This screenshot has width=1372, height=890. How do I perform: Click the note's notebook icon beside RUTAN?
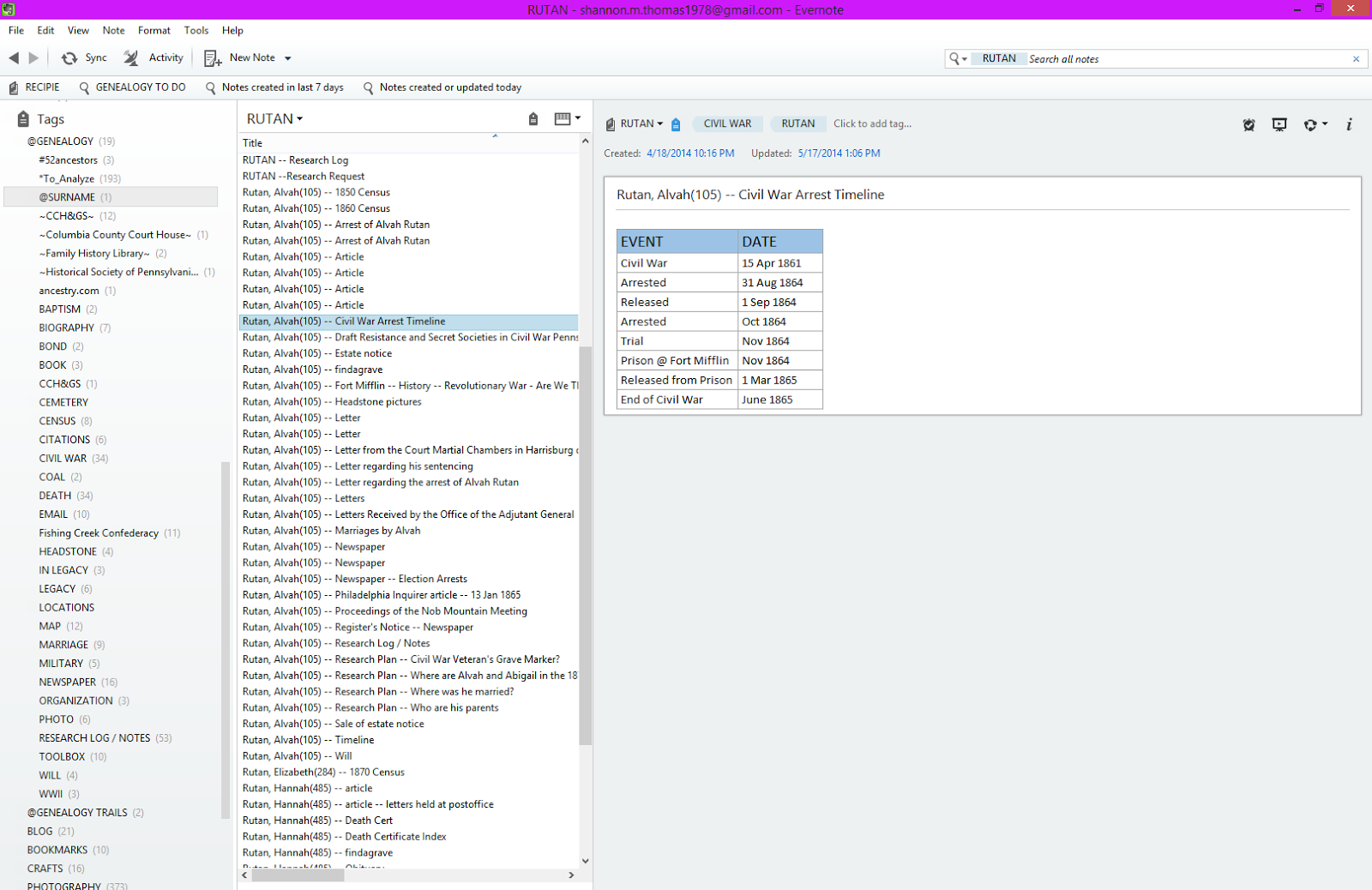[x=611, y=124]
